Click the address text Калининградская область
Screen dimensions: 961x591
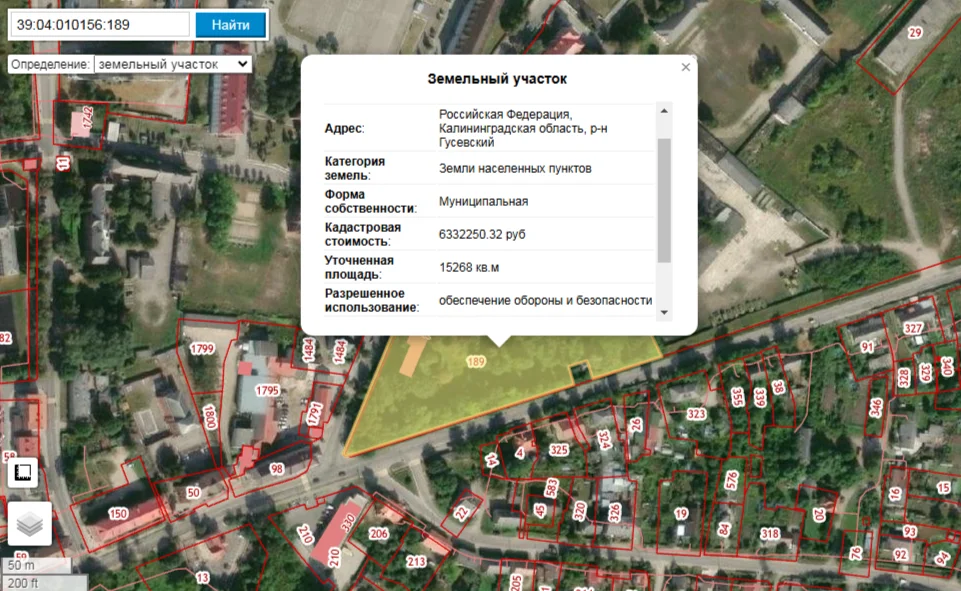point(512,128)
